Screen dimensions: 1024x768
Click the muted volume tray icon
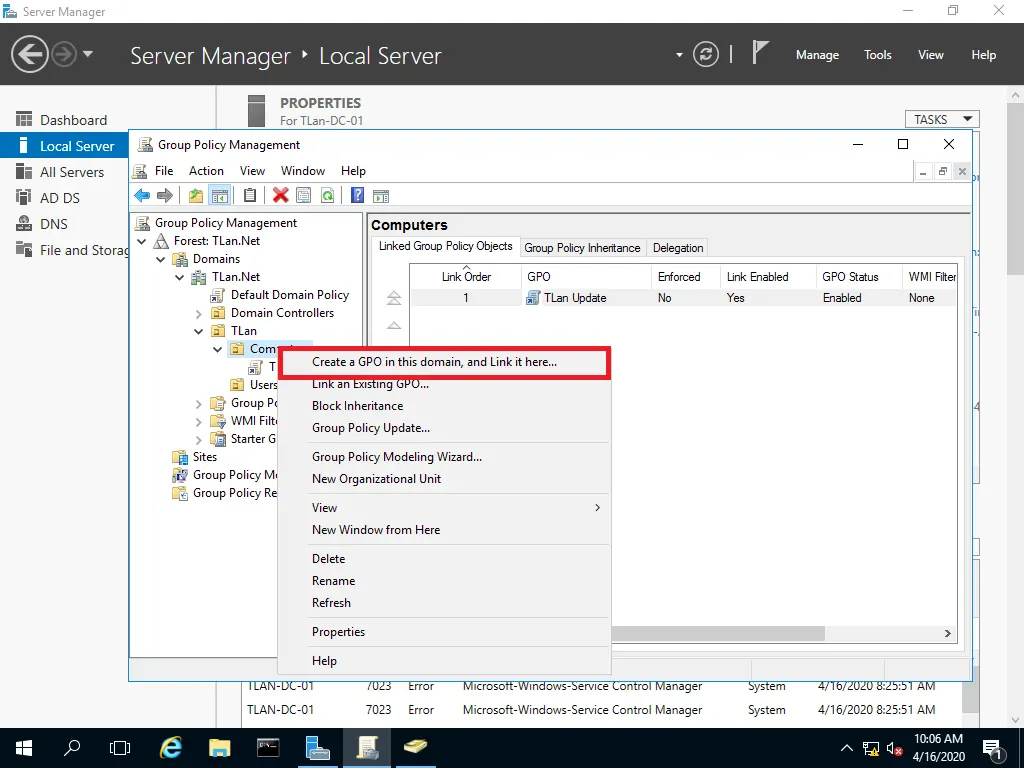click(894, 749)
